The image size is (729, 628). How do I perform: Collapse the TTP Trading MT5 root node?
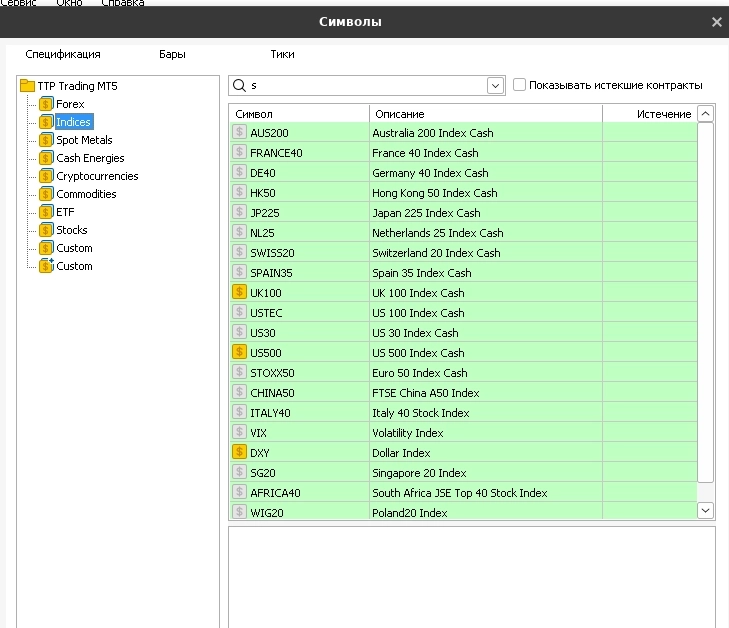27,86
